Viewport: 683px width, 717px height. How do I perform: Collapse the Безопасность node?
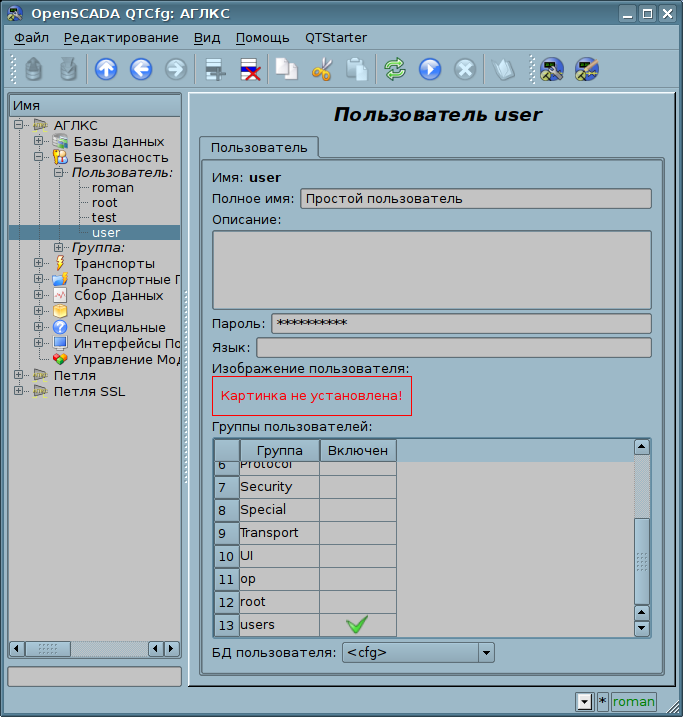tap(38, 157)
